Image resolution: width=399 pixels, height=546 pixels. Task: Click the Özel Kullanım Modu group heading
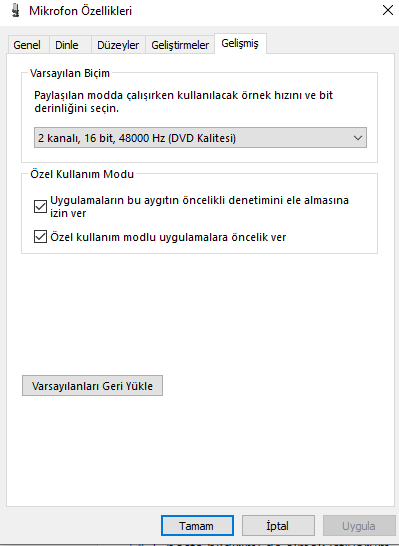(82, 174)
